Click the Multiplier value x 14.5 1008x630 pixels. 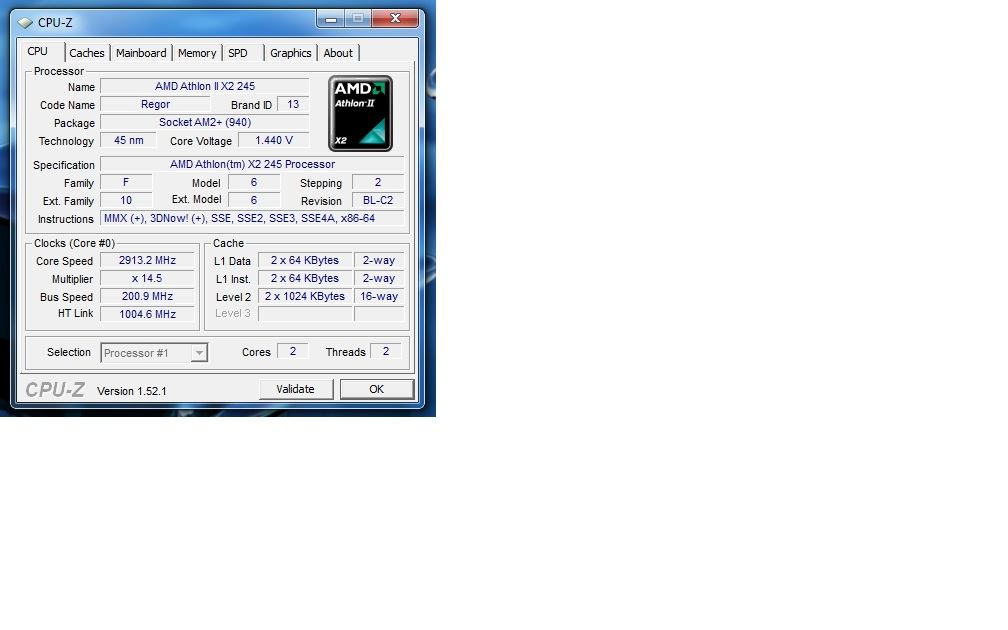[x=147, y=278]
